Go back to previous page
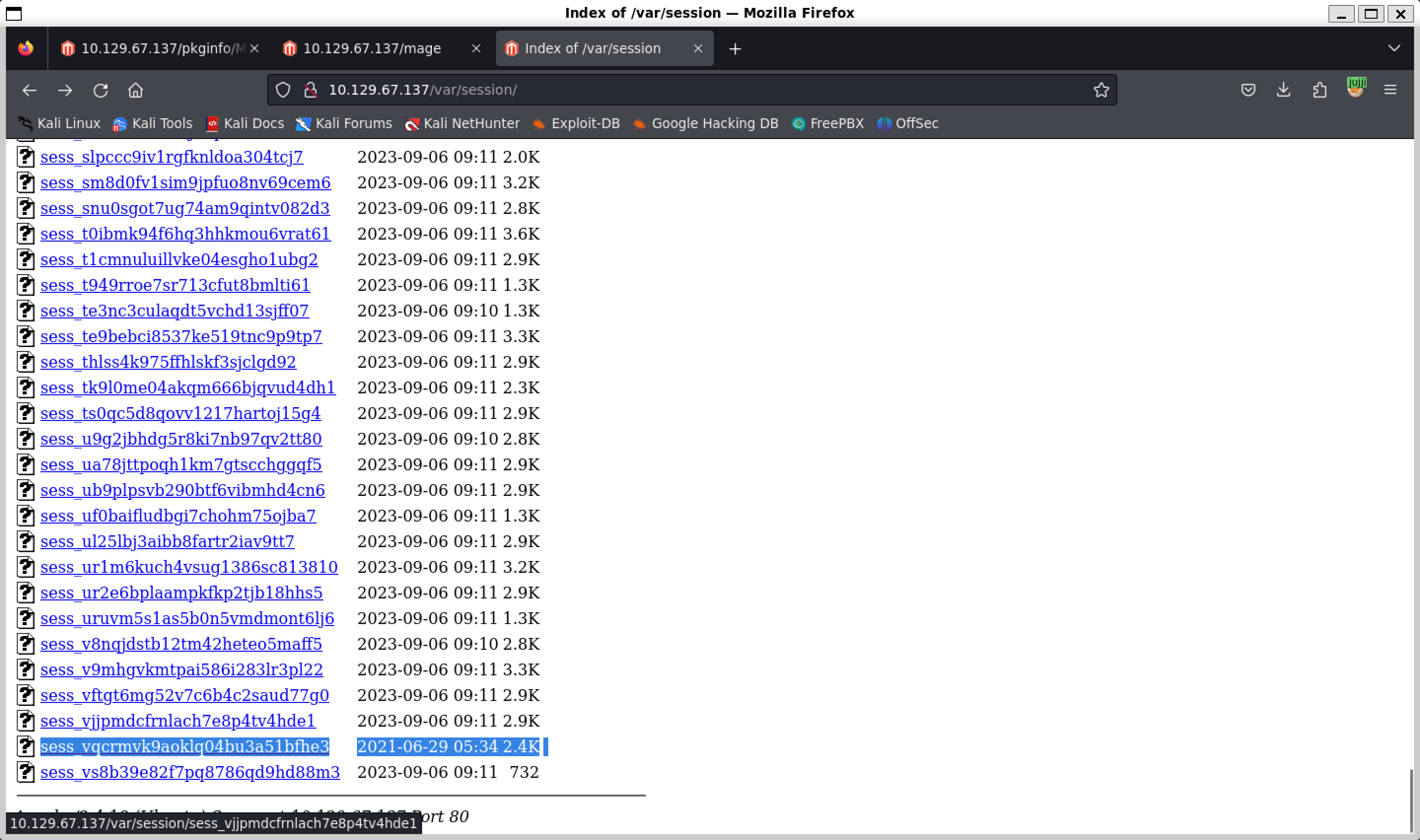Image resolution: width=1420 pixels, height=840 pixels. [x=30, y=90]
